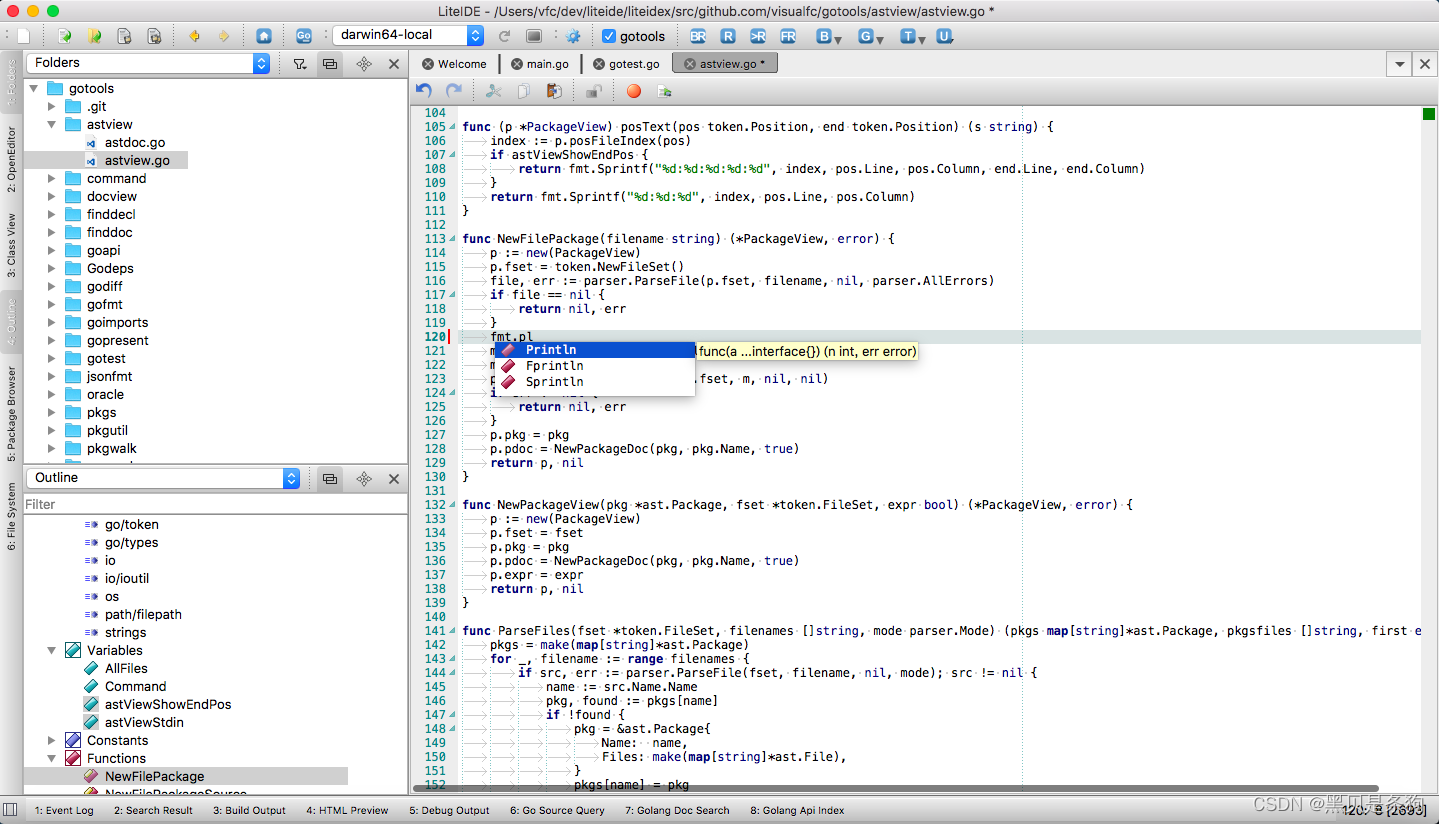Click the Paste icon in editor toolbar
Image resolution: width=1439 pixels, height=824 pixels.
click(553, 91)
